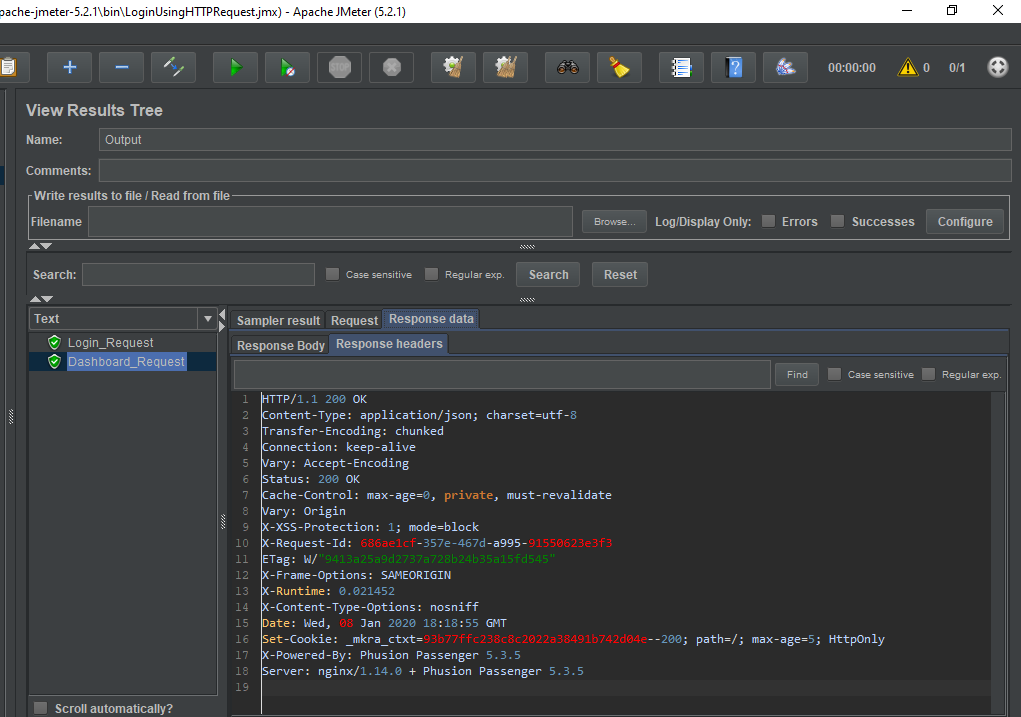Viewport: 1021px width, 717px height.
Task: Switch to the Response Body tab
Action: [x=280, y=345]
